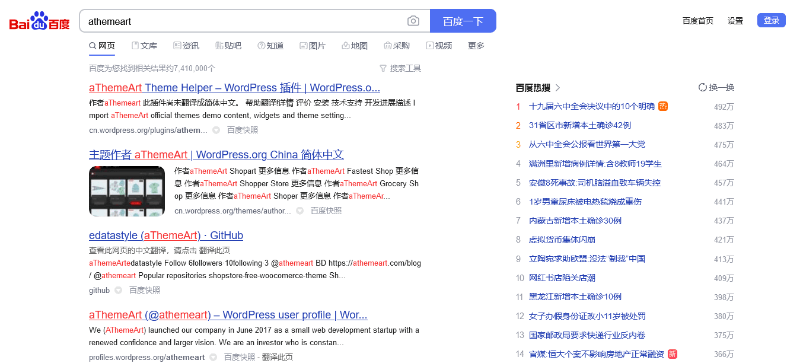Open hot search 立陶宛求助欧盟
This screenshot has width=800, height=364.
[587, 259]
